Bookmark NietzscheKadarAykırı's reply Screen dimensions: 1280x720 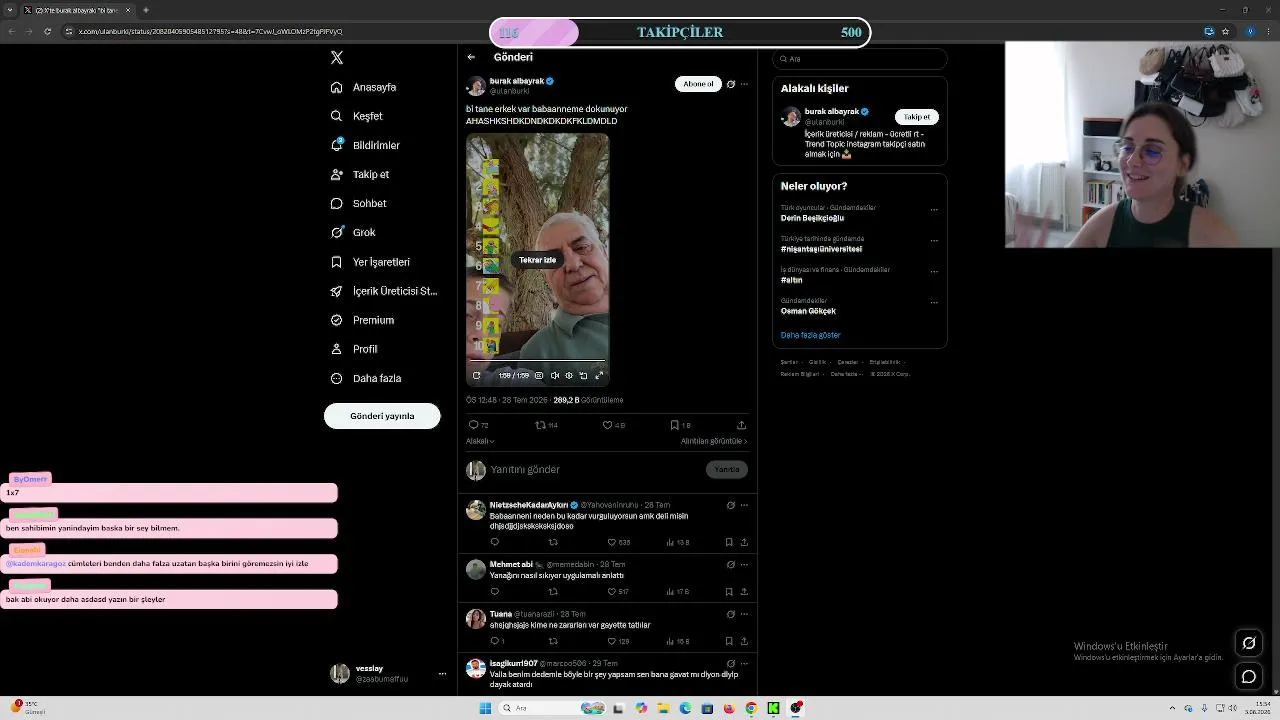(x=729, y=542)
